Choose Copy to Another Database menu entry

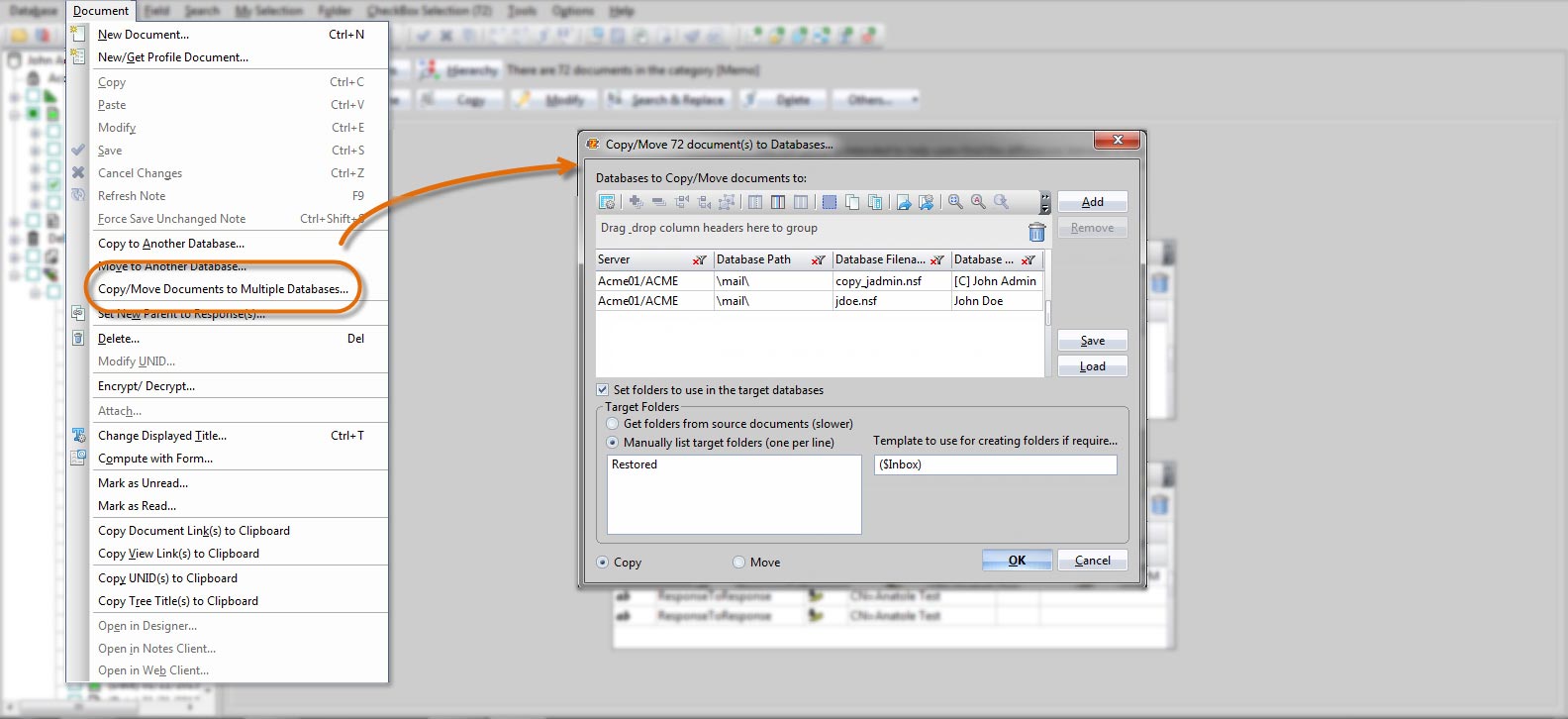click(171, 244)
